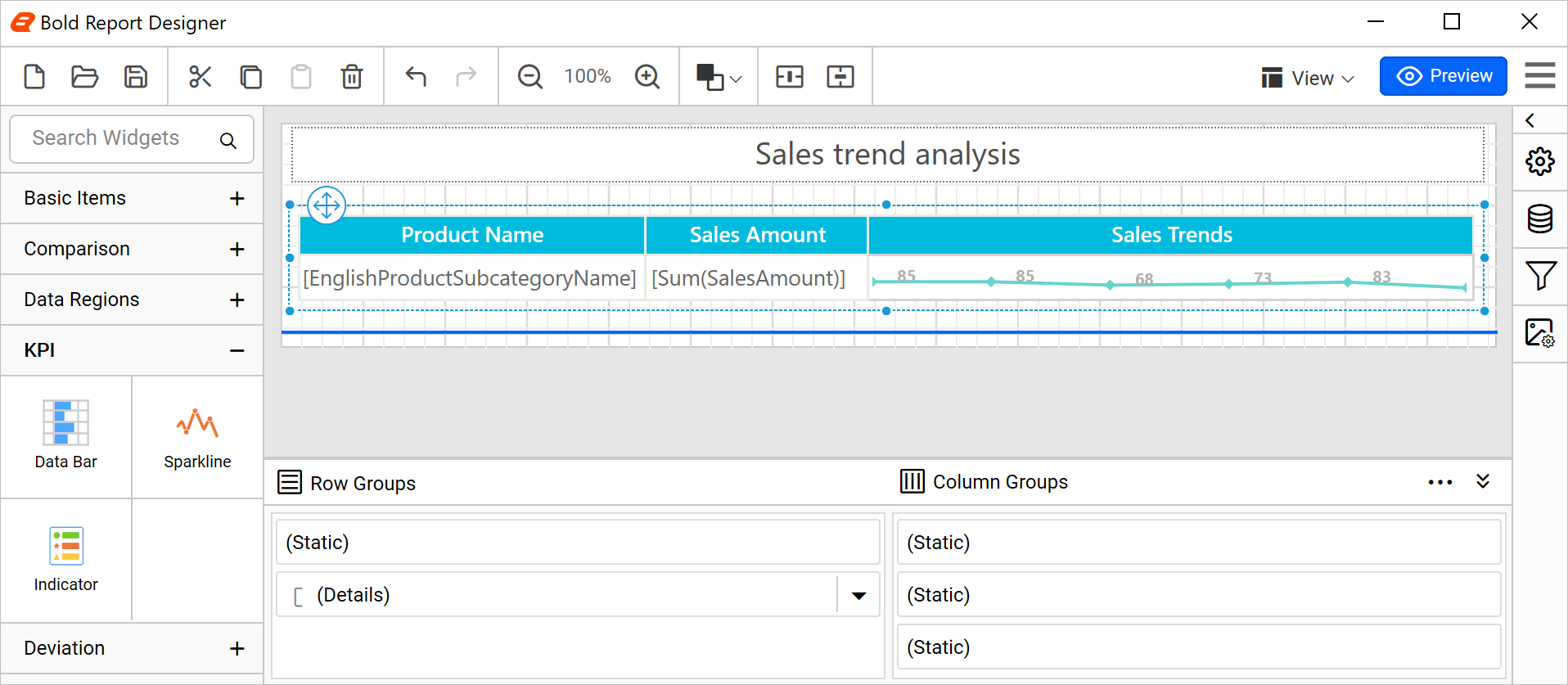Select the Sum(SalesAmount) cell

coord(757,278)
